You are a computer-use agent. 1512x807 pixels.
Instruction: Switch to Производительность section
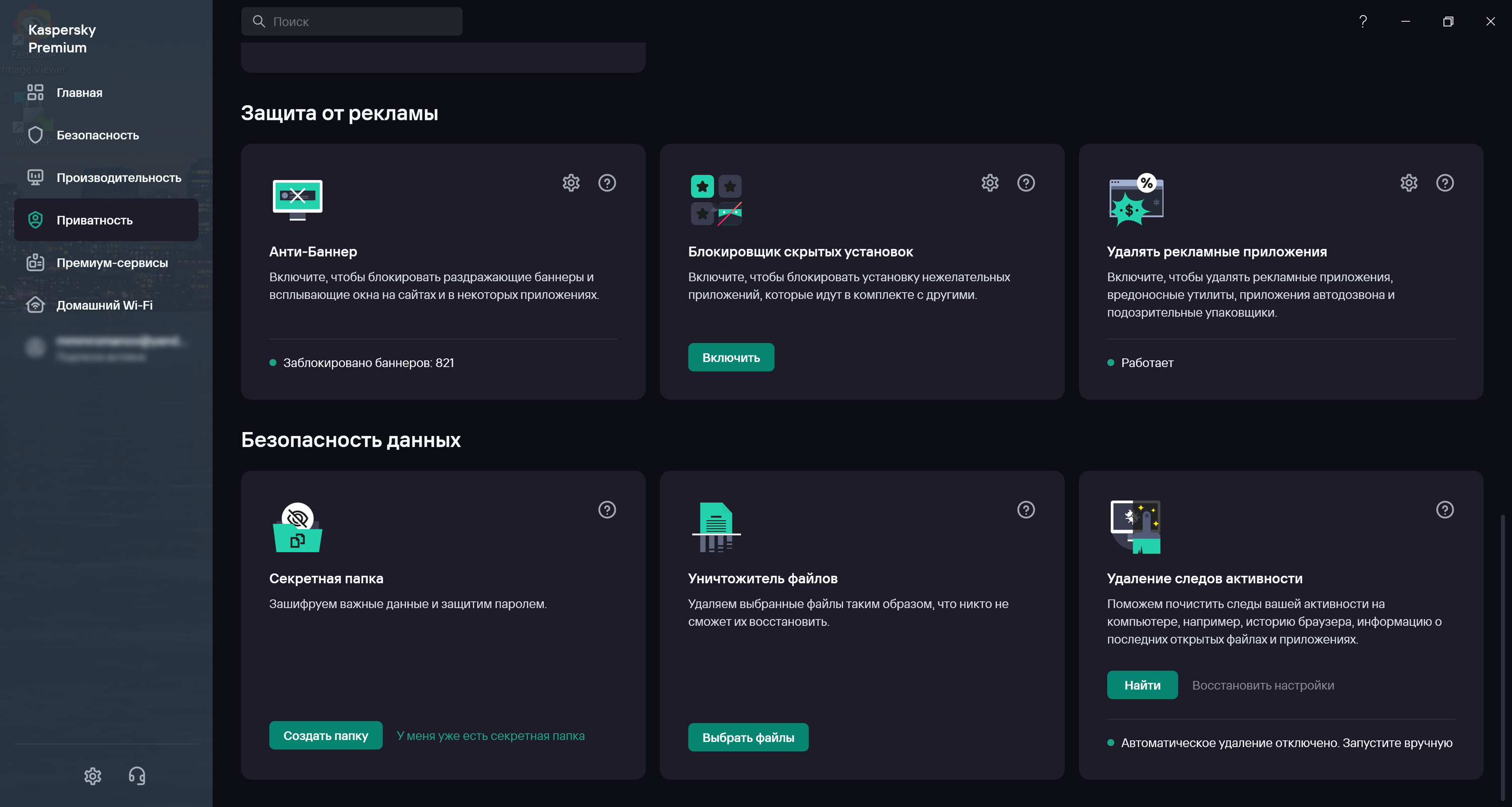(118, 178)
